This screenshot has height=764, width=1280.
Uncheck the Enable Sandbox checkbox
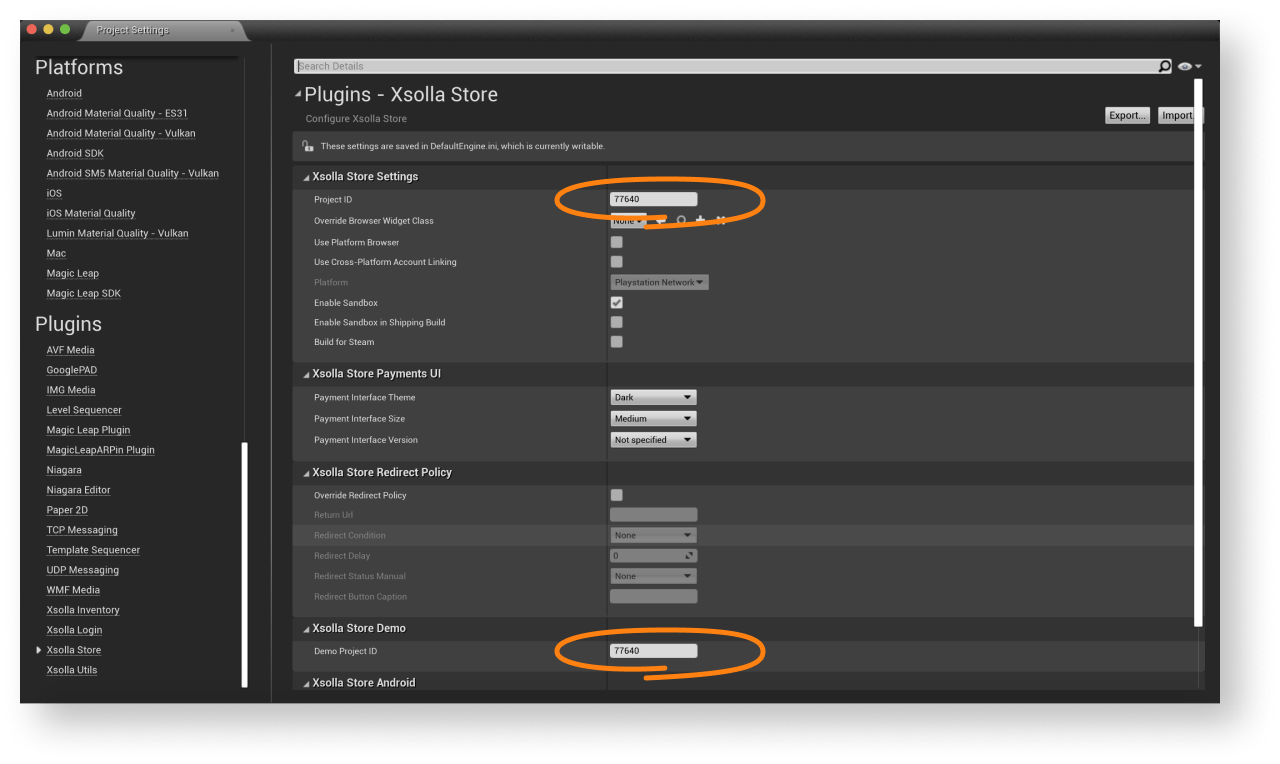pyautogui.click(x=617, y=302)
